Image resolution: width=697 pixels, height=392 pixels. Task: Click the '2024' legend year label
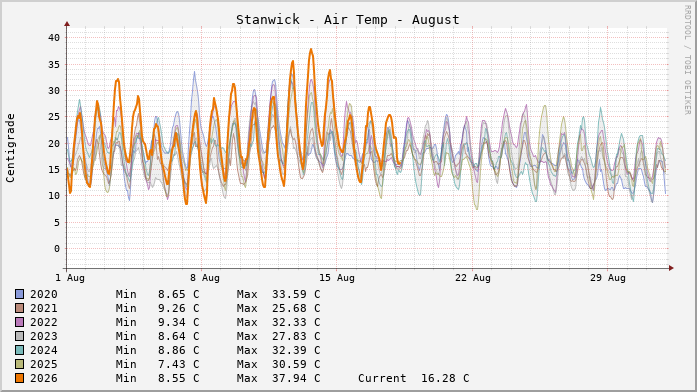click(44, 350)
